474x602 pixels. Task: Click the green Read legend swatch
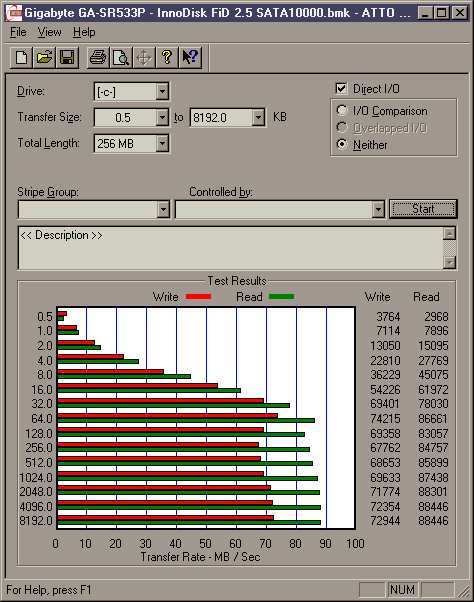coord(281,297)
